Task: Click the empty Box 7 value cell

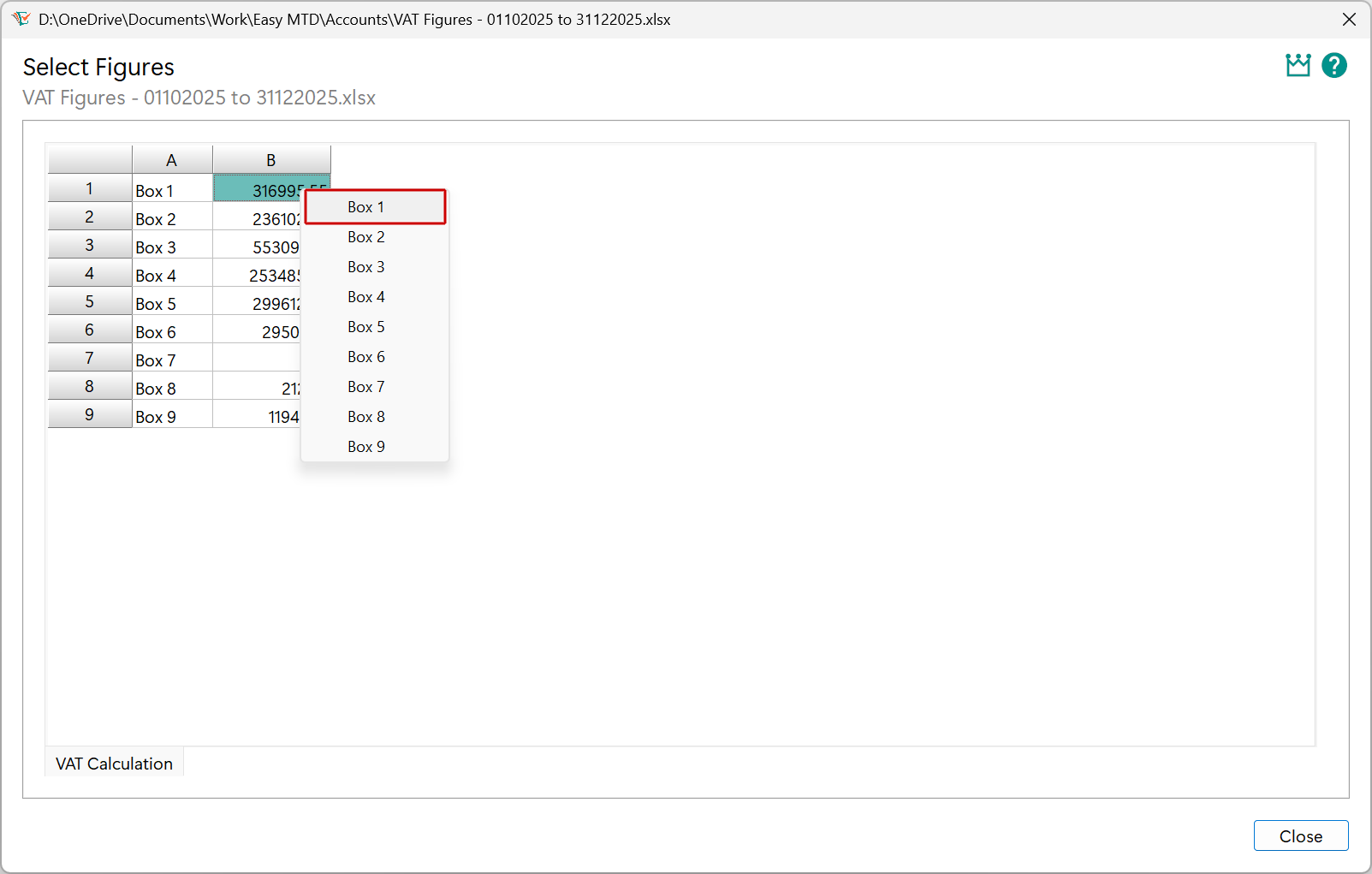Action: pyautogui.click(x=256, y=359)
